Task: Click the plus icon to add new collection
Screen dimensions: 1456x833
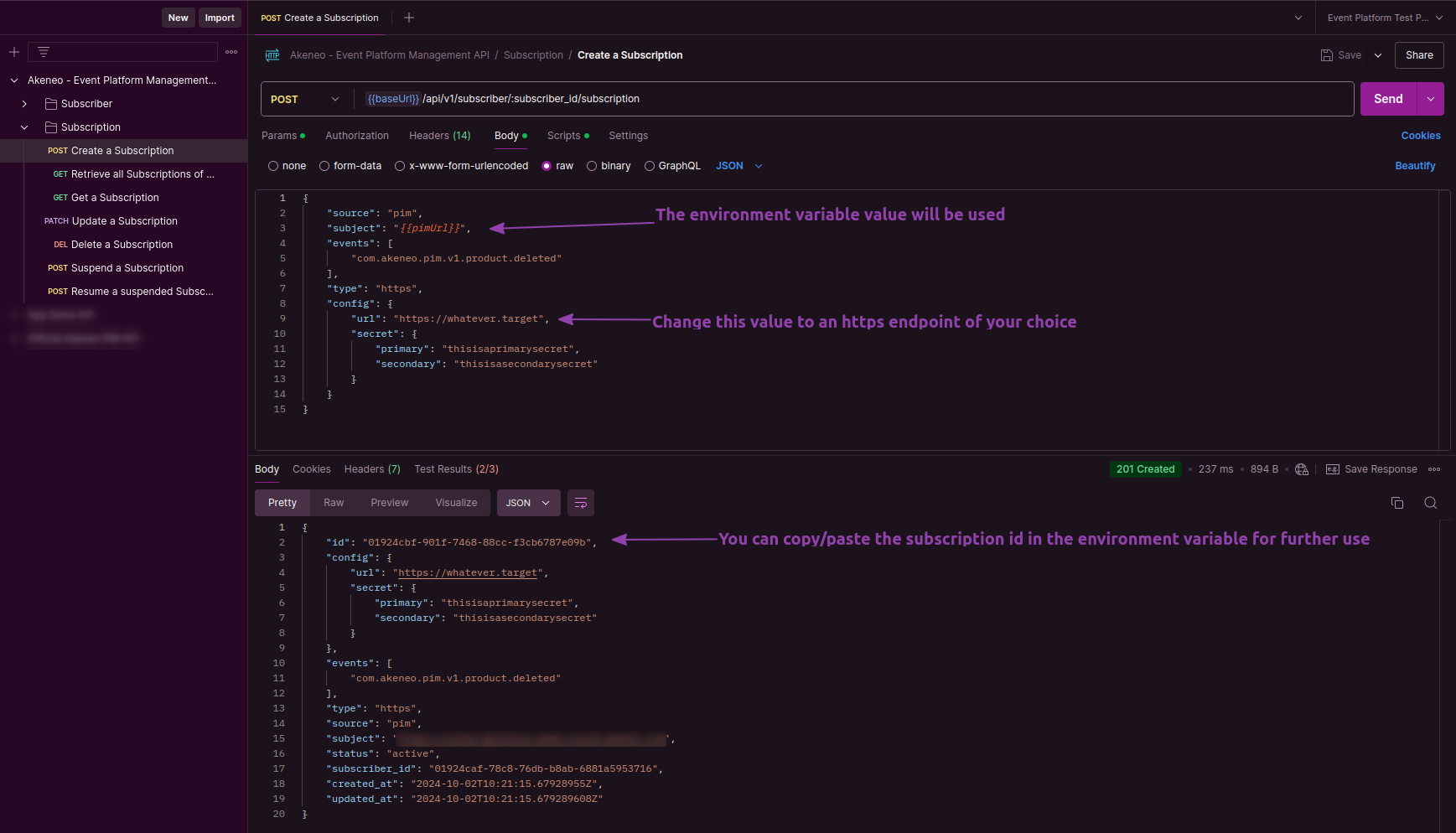Action: point(13,51)
